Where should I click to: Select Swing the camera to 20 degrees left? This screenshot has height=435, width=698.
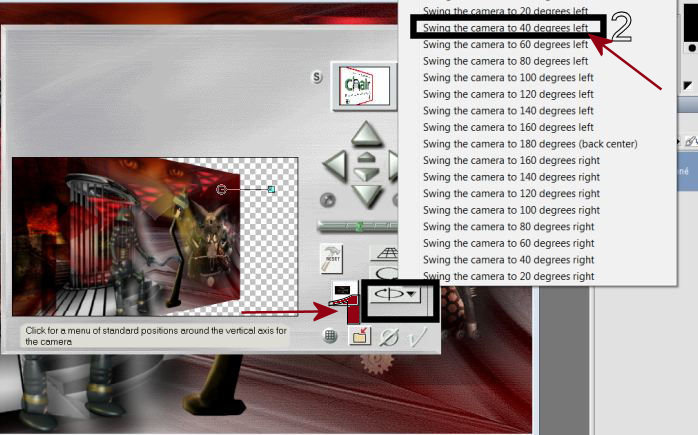[x=505, y=11]
